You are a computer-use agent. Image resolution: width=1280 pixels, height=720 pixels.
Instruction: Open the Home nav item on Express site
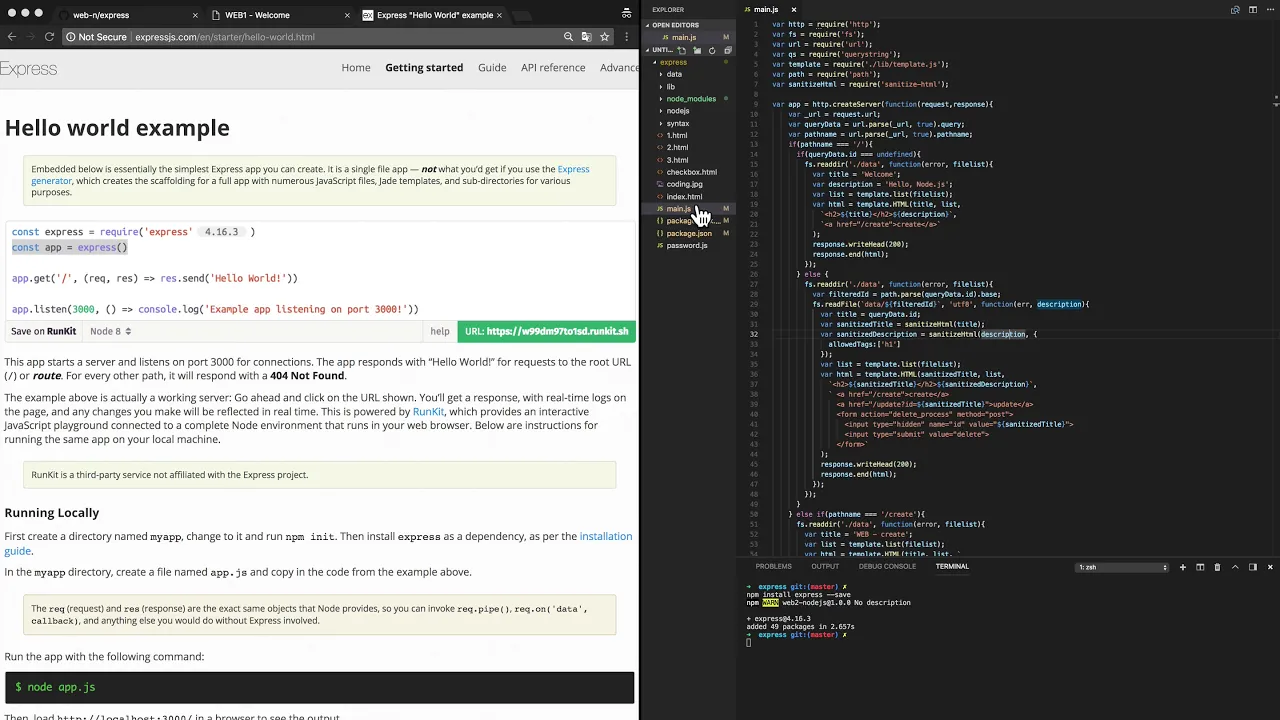point(356,68)
